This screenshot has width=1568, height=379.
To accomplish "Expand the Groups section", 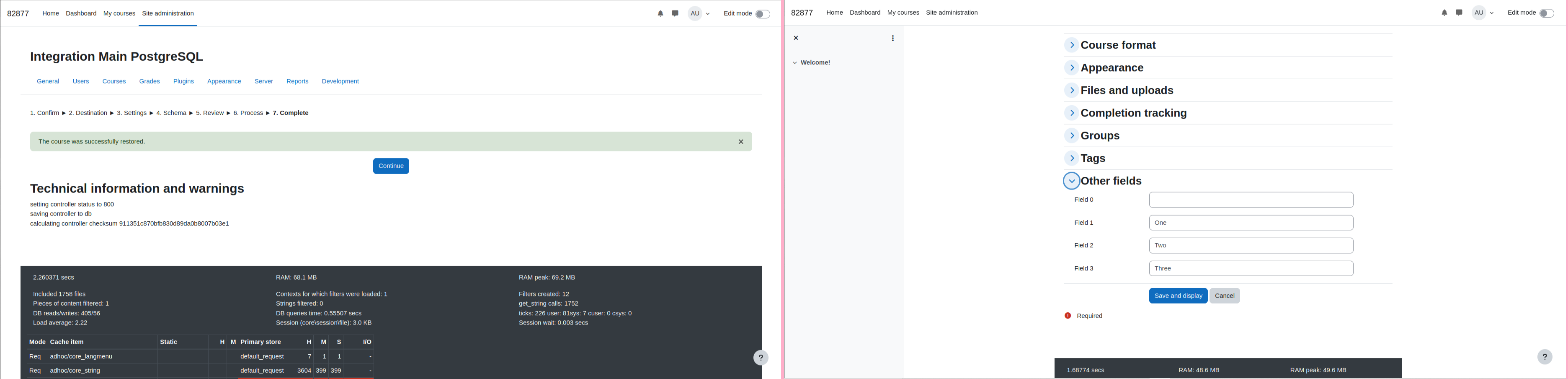I will pos(1071,135).
